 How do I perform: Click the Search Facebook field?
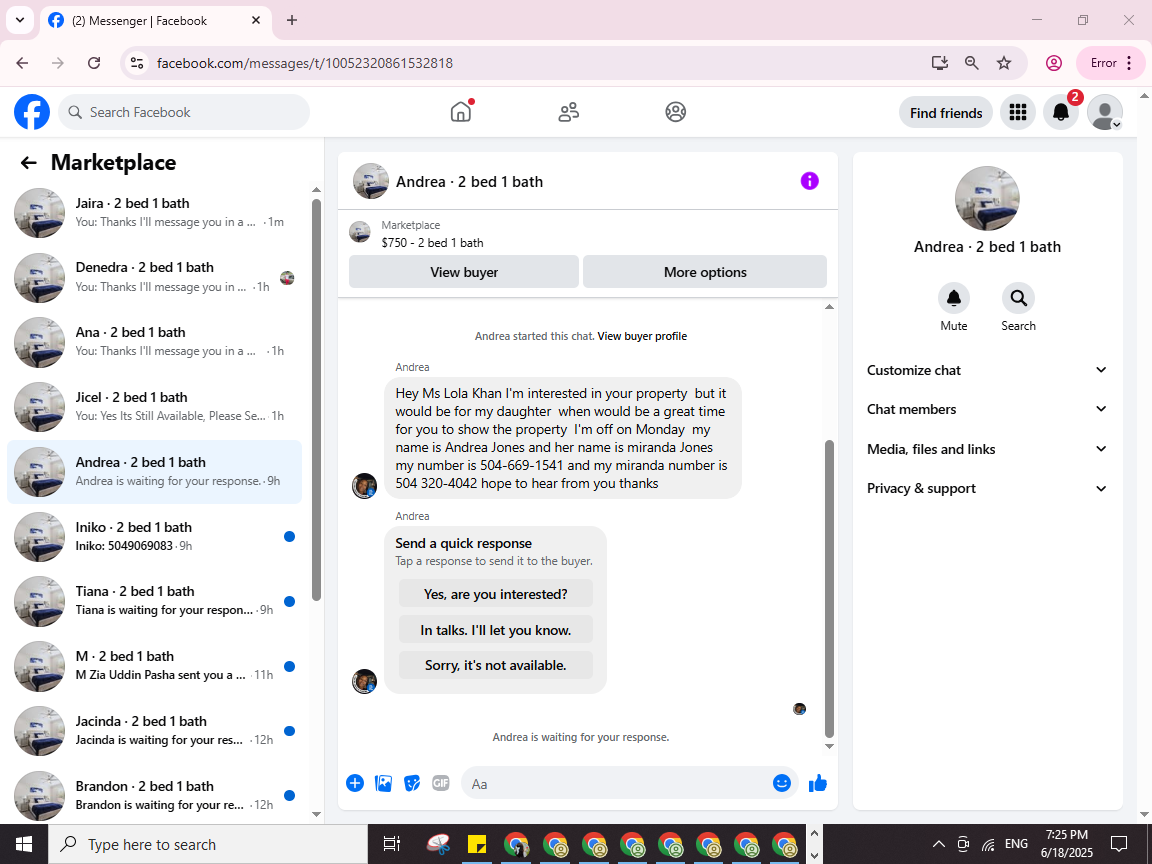pos(184,112)
